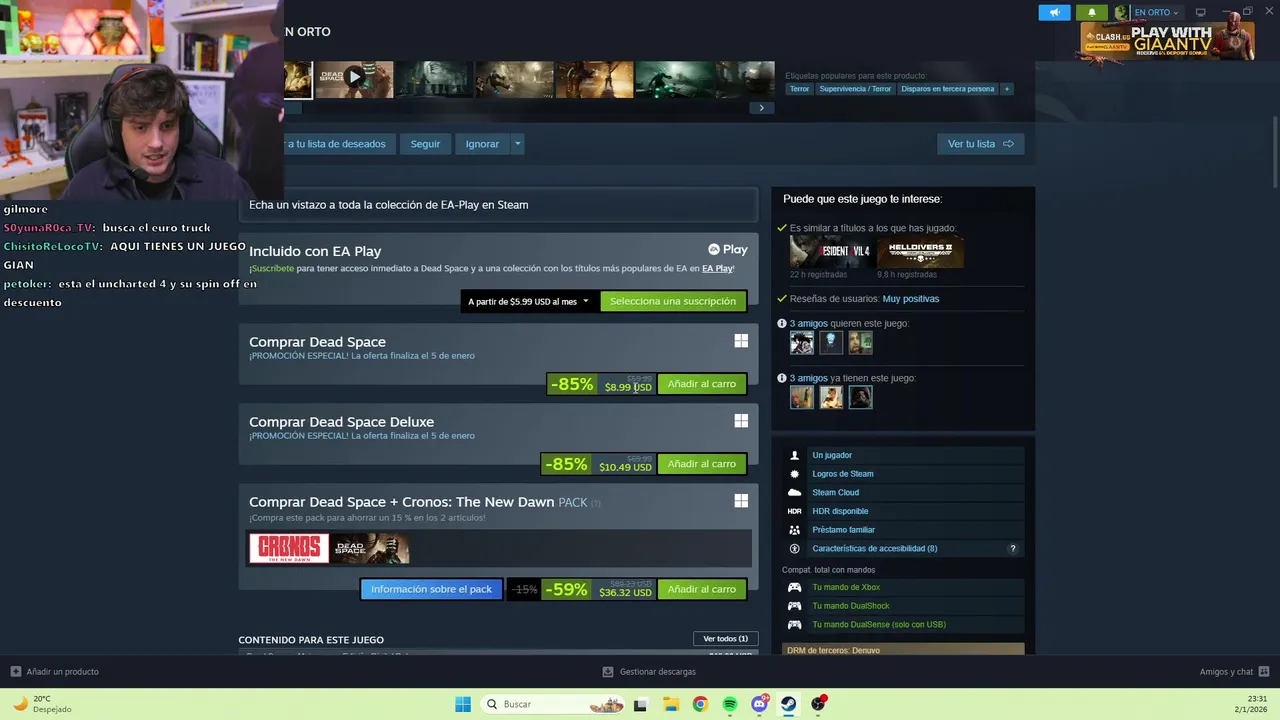1280x720 pixels.
Task: Play the trailer video thumbnail
Action: 354,79
